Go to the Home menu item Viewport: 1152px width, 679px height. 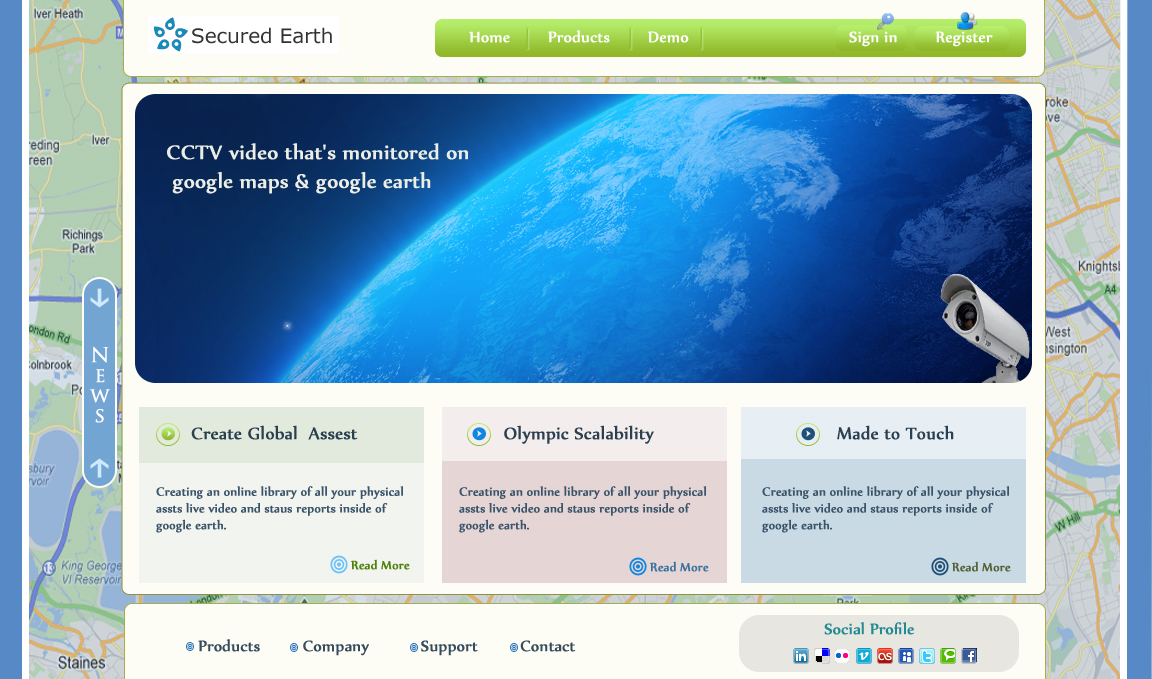(489, 37)
